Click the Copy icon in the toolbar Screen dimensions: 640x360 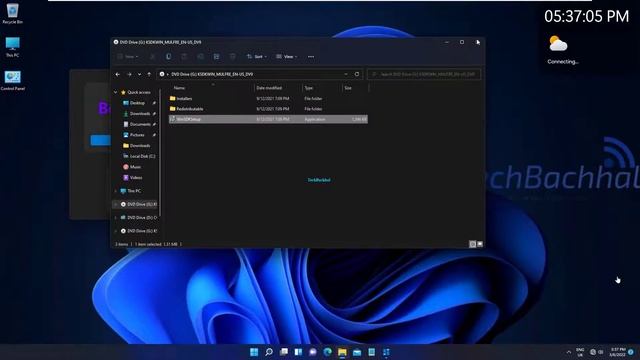pyautogui.click(x=168, y=57)
